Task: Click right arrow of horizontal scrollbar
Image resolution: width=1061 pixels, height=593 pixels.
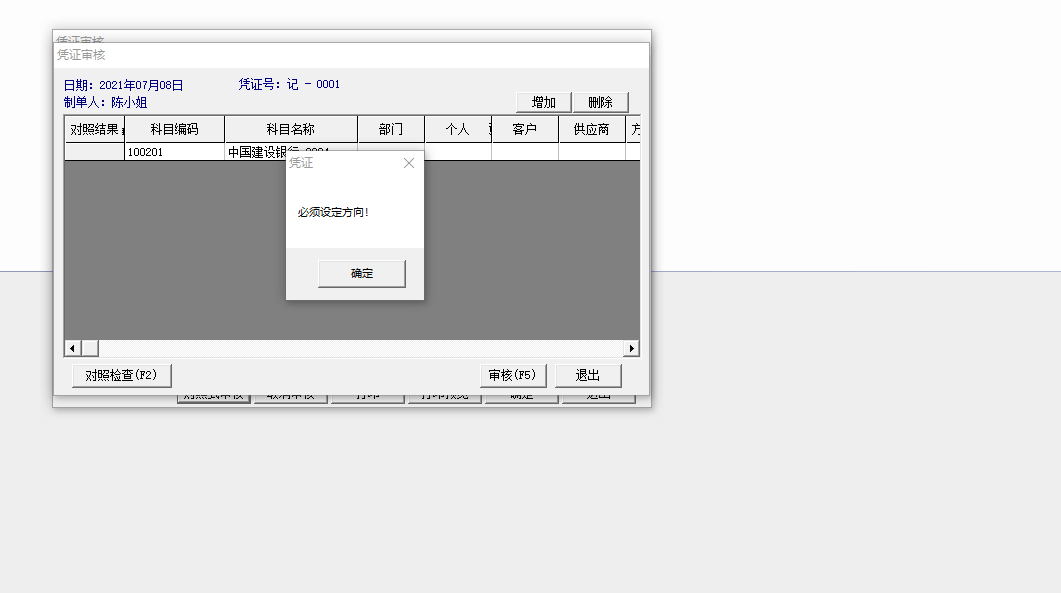Action: coord(631,348)
